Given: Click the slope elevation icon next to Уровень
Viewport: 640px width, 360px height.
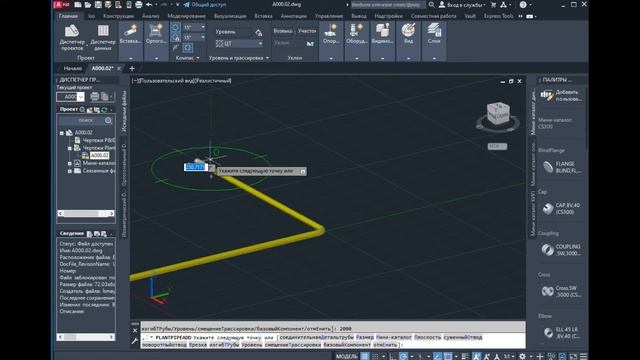Looking at the screenshot, I should tap(259, 32).
